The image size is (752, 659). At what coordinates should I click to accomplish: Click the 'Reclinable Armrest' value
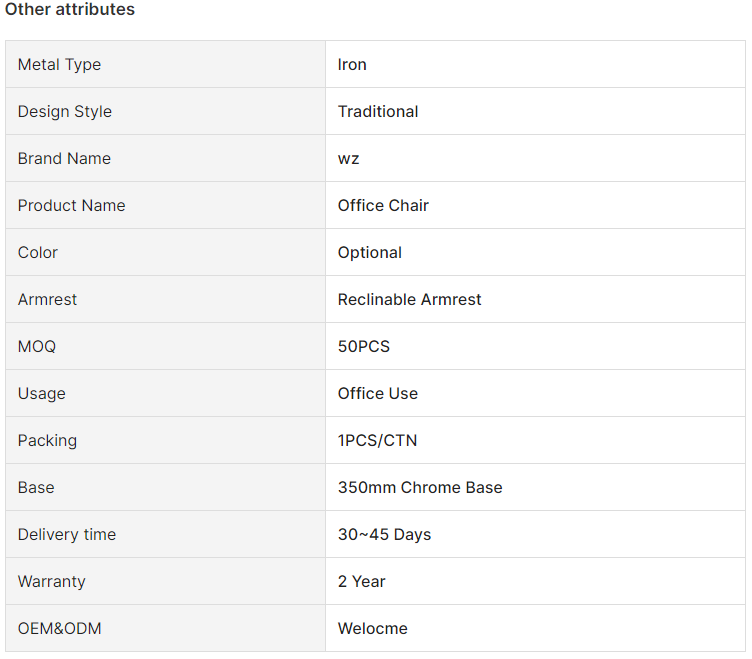click(409, 299)
